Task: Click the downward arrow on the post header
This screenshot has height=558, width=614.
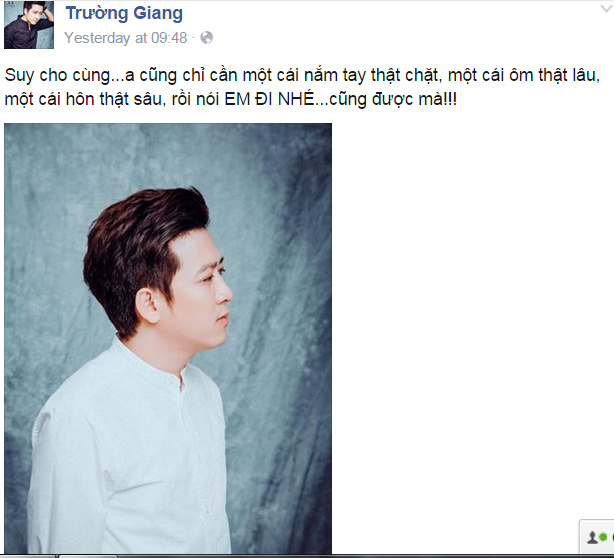Action: (x=607, y=9)
